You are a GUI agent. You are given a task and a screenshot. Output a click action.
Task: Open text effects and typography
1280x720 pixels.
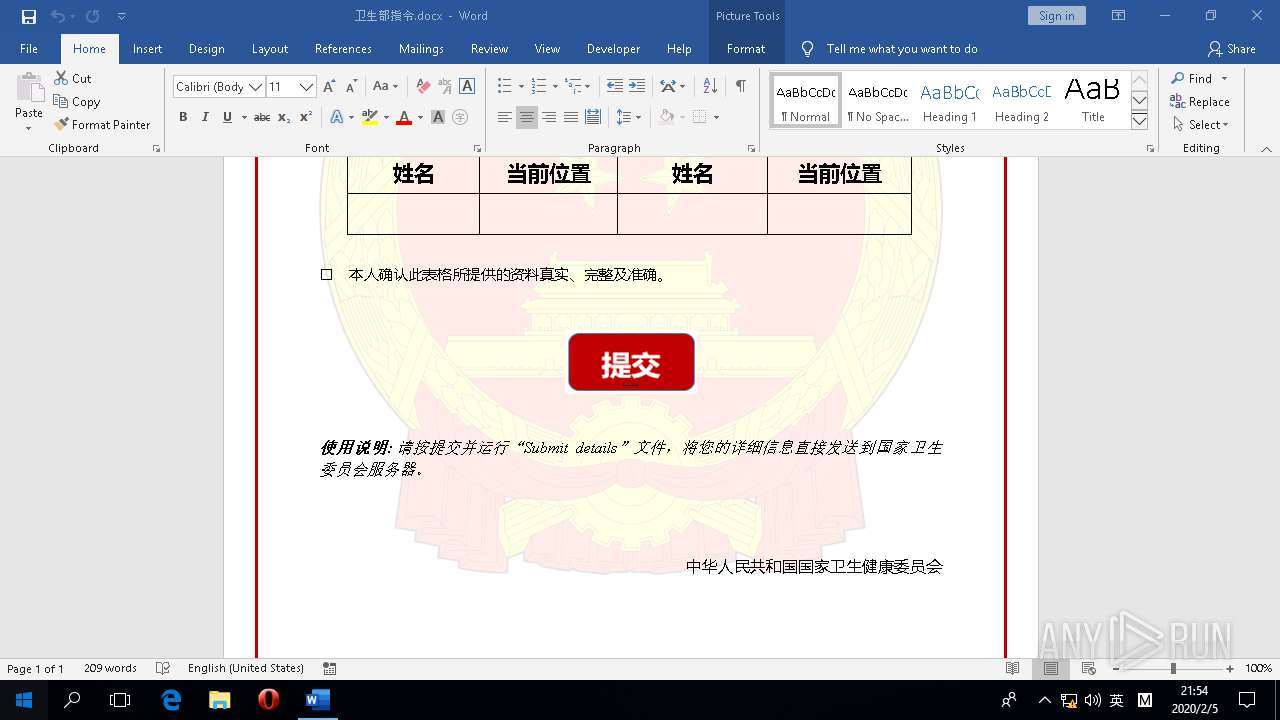pyautogui.click(x=336, y=117)
